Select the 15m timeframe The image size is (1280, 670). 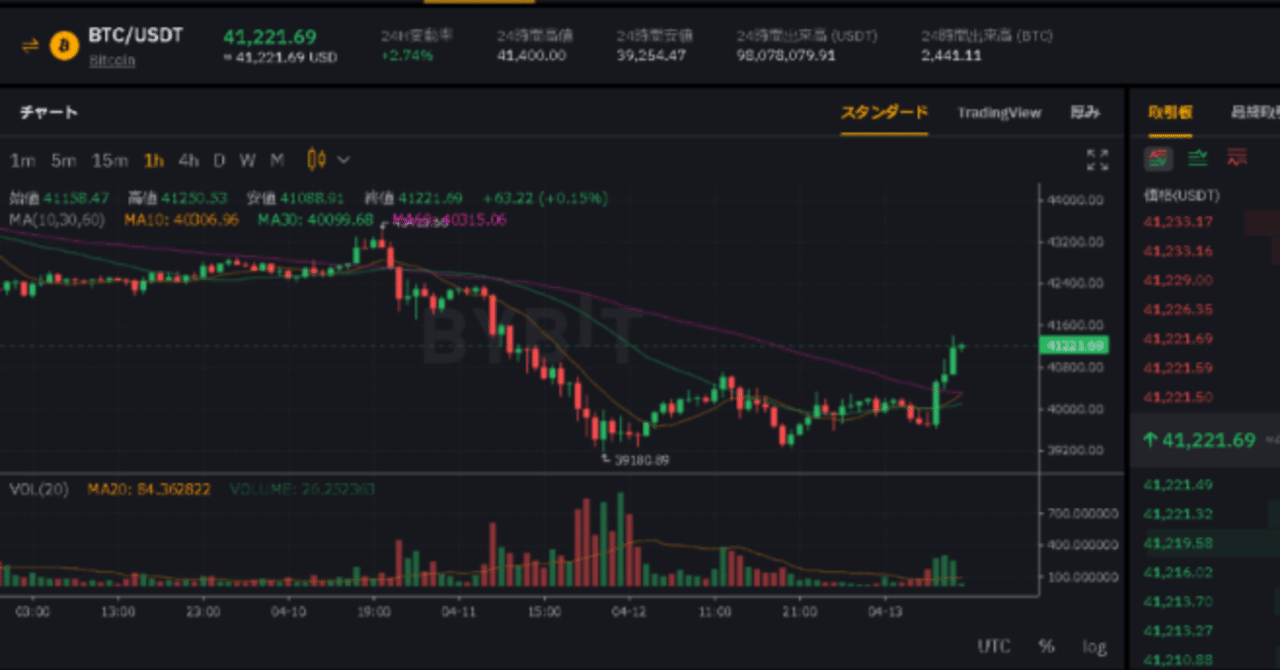pos(109,160)
